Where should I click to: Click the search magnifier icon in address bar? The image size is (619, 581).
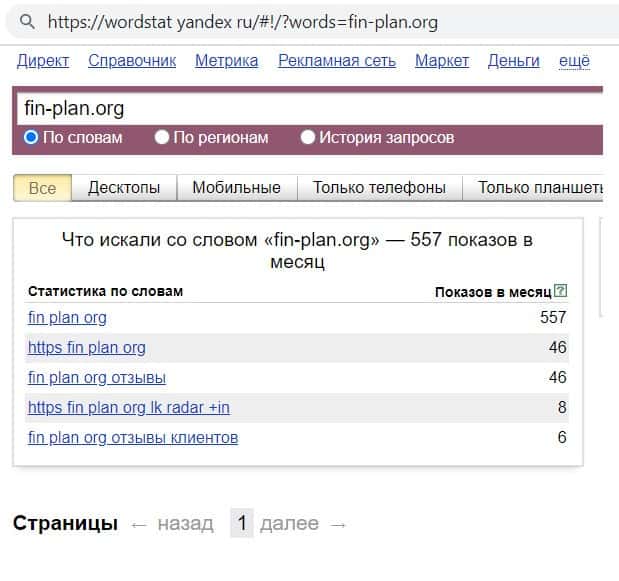(x=28, y=21)
